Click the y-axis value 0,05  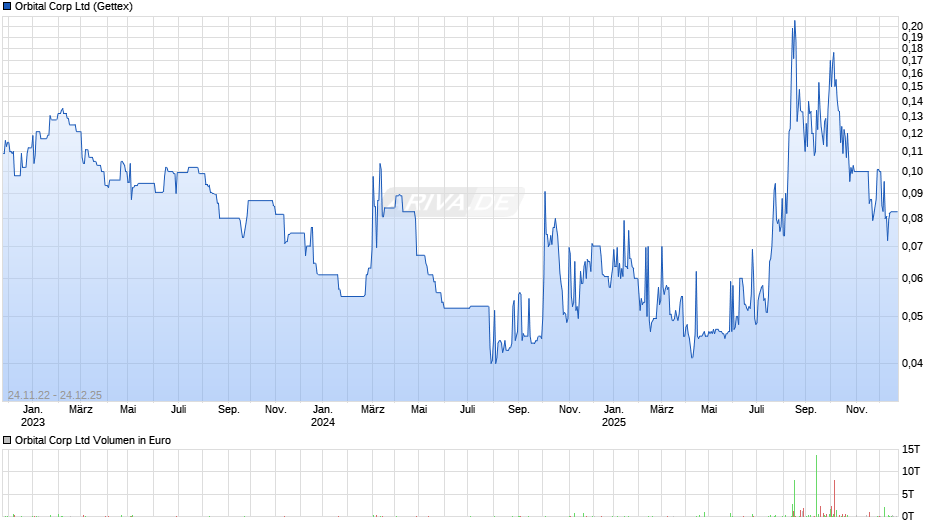[x=912, y=316]
